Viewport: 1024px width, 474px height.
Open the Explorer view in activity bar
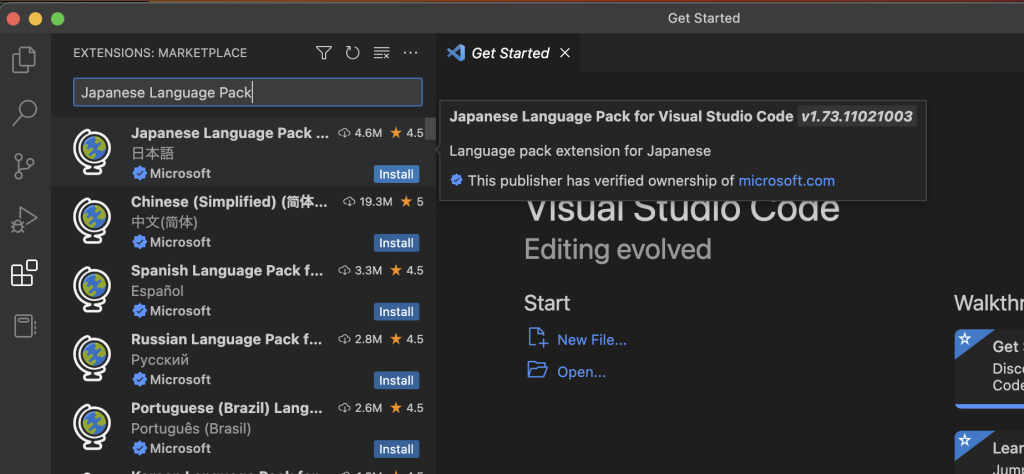coord(24,59)
